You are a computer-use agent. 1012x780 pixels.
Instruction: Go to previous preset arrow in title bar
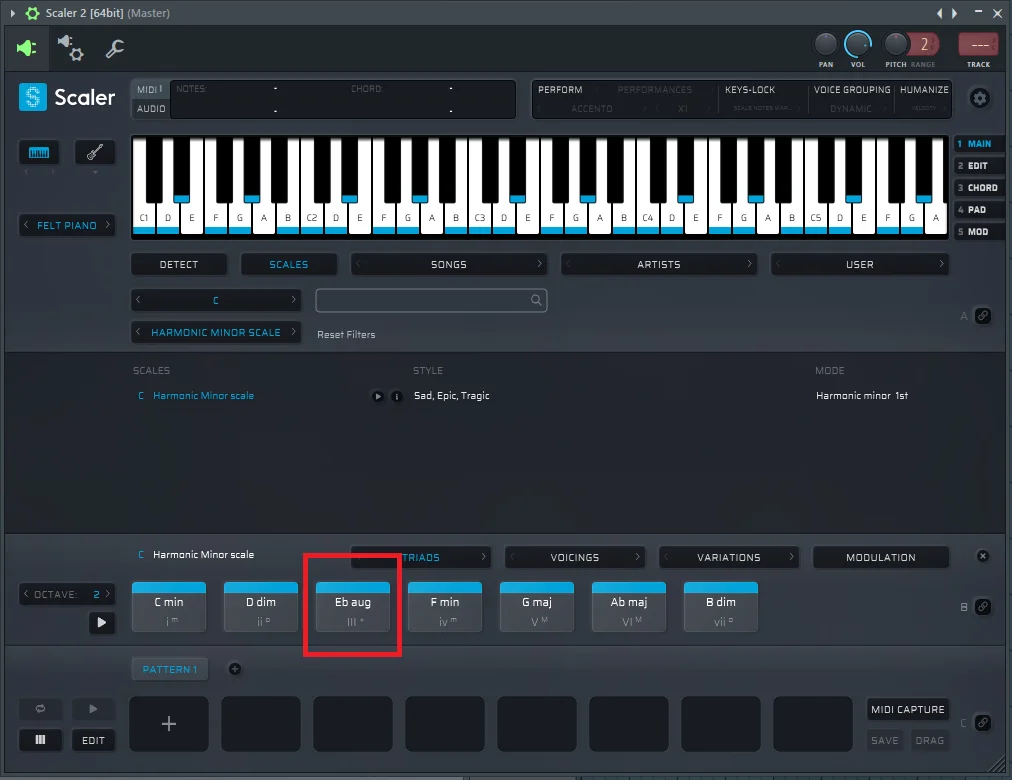click(940, 13)
